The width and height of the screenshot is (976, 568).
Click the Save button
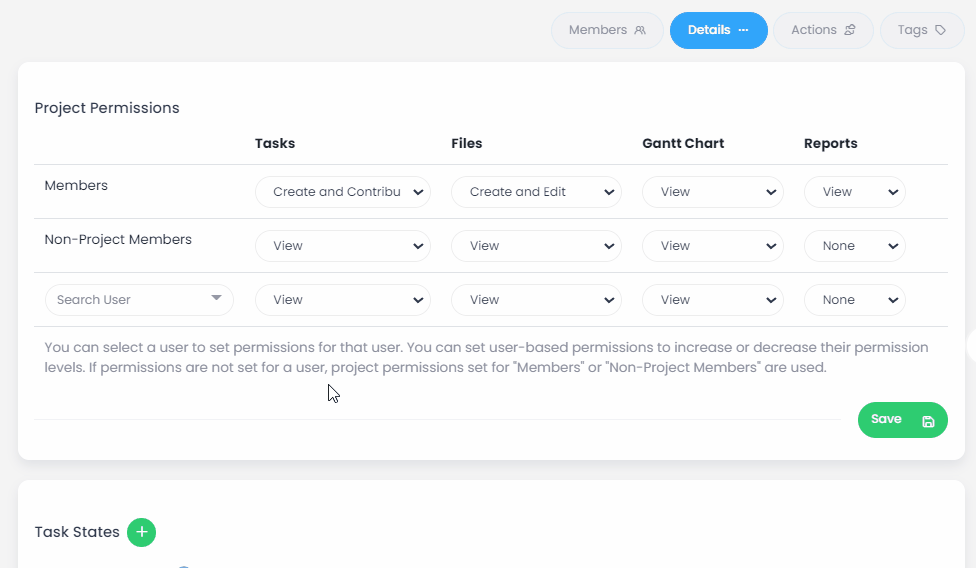902,420
